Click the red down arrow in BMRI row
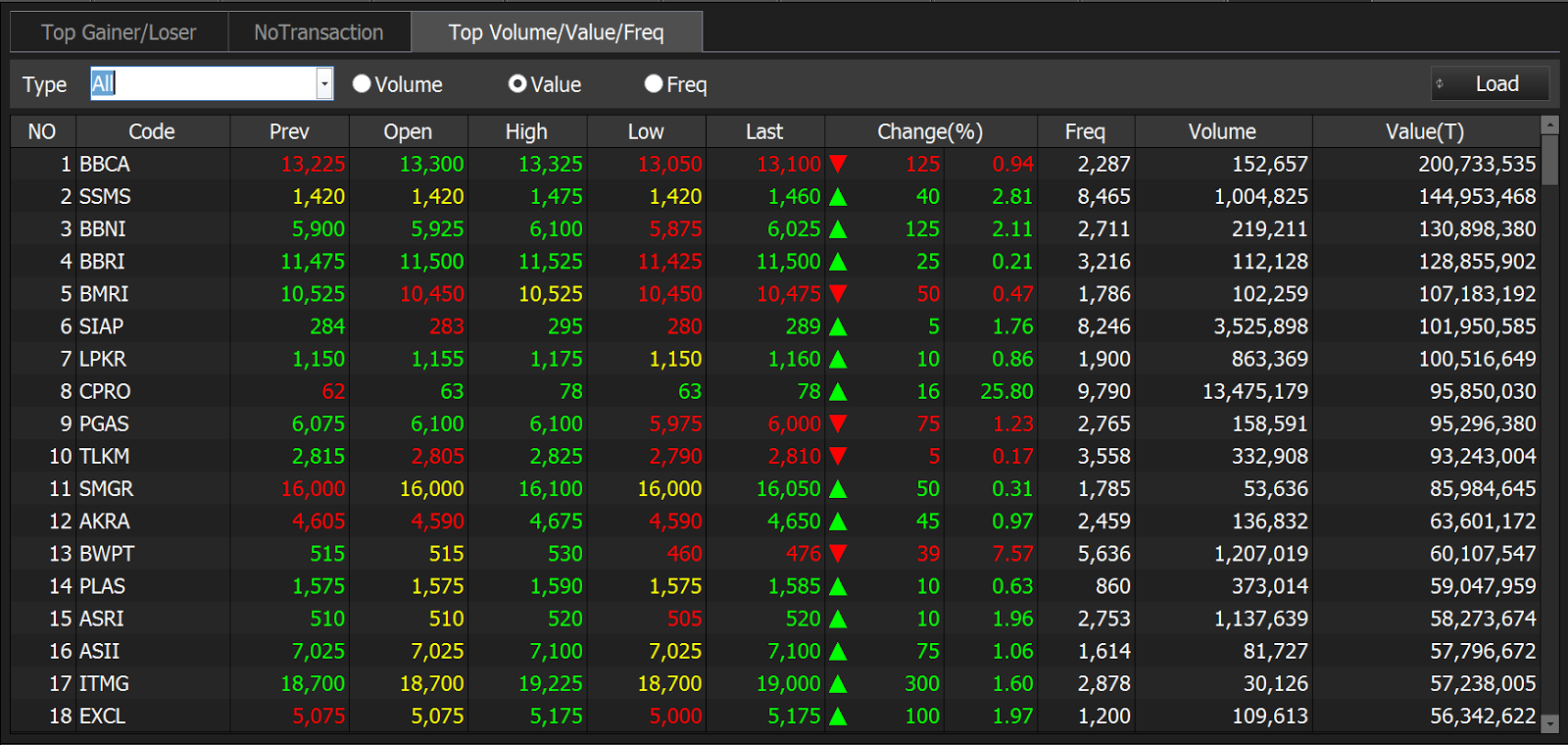The image size is (1568, 745). (838, 294)
